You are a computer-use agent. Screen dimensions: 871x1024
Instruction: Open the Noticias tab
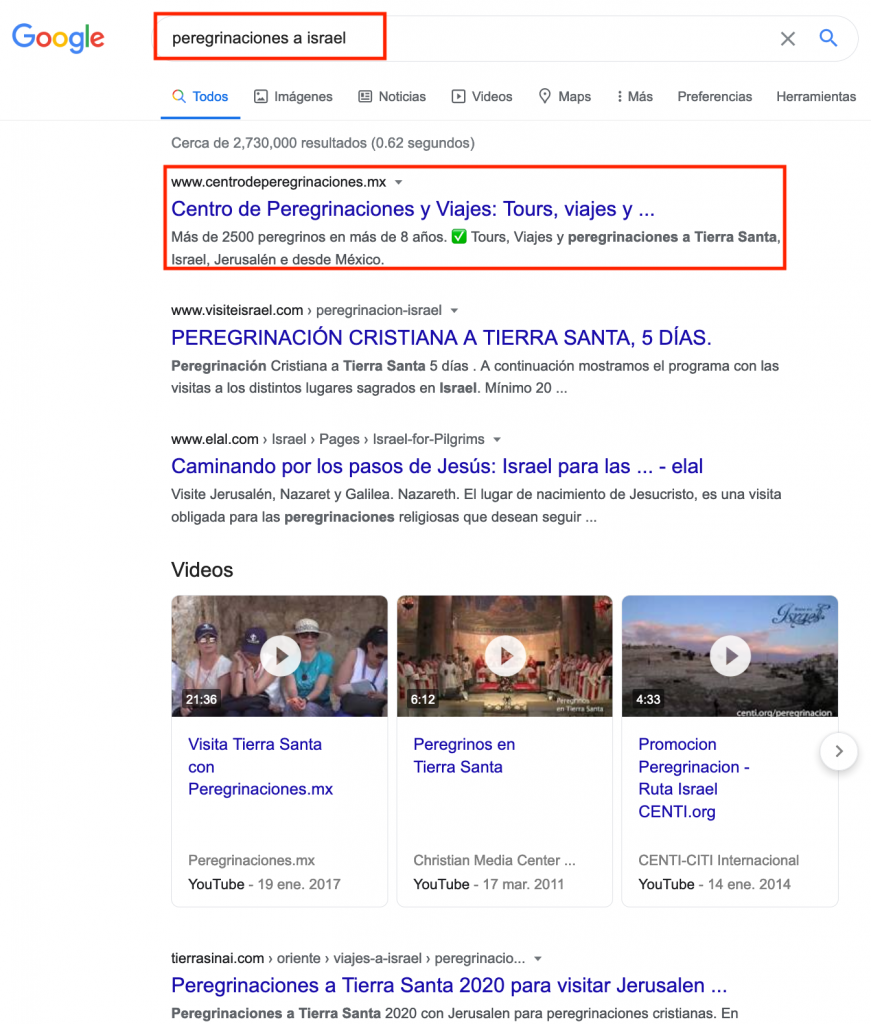(x=392, y=97)
